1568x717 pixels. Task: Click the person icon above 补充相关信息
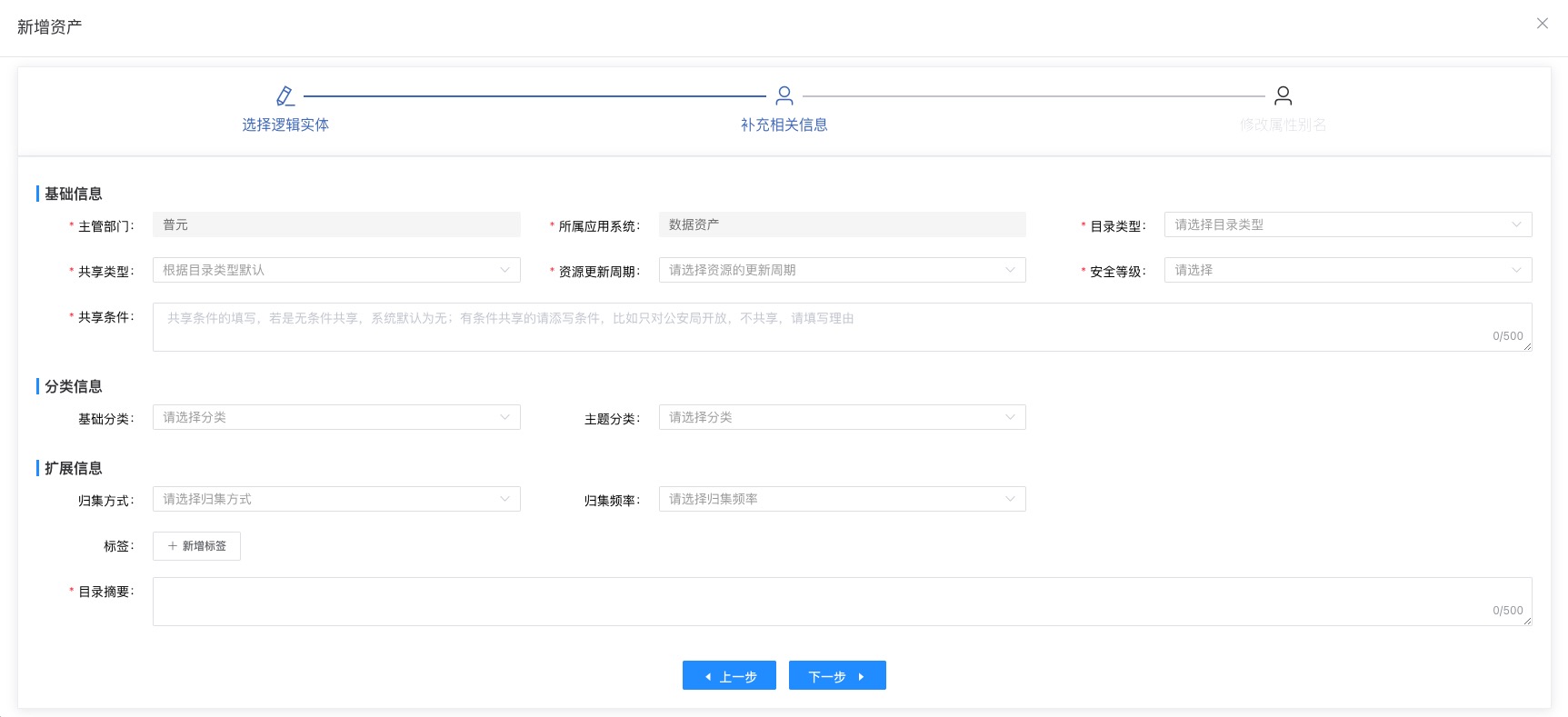pyautogui.click(x=784, y=95)
